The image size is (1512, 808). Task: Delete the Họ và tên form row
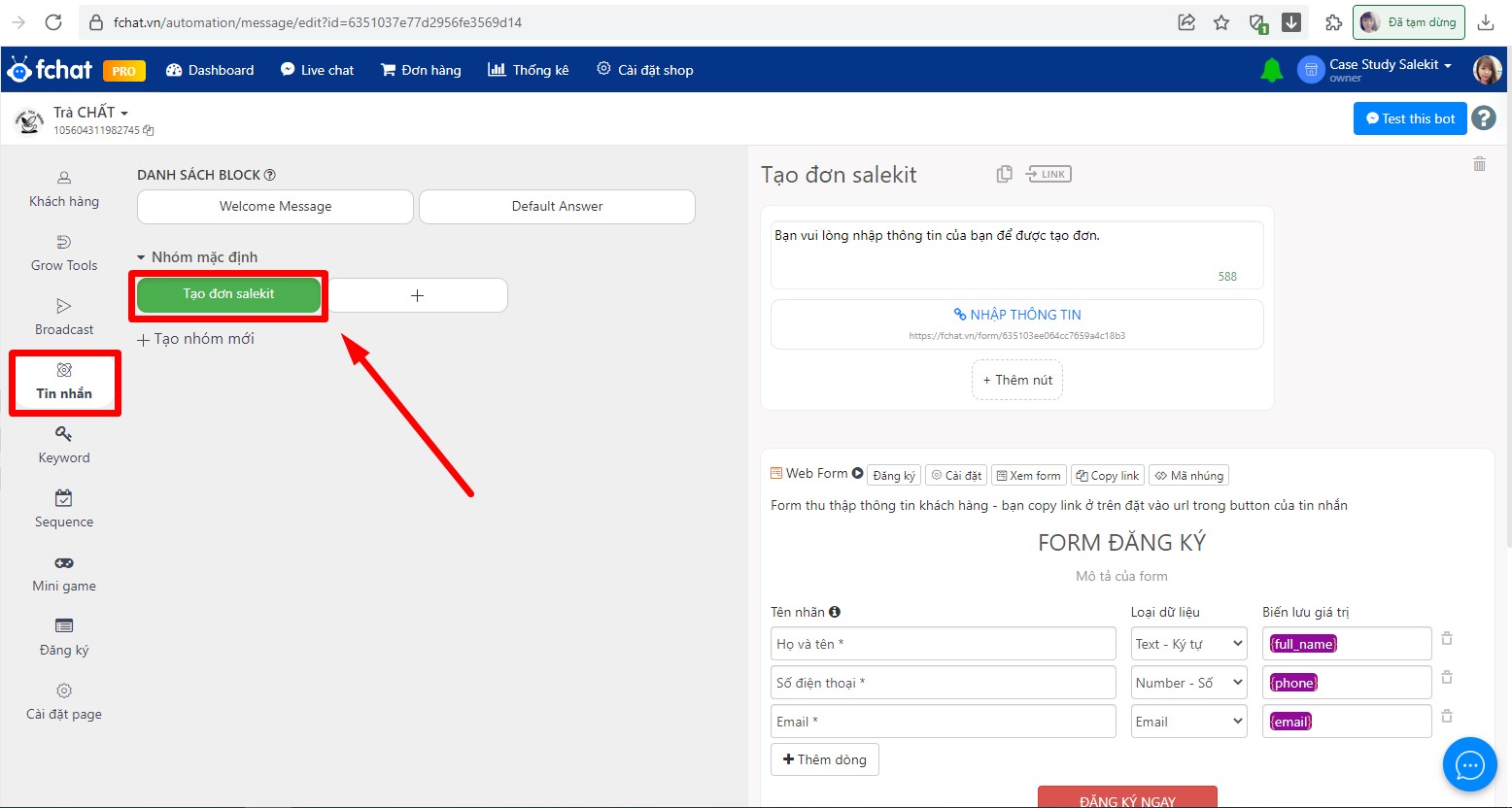1447,638
